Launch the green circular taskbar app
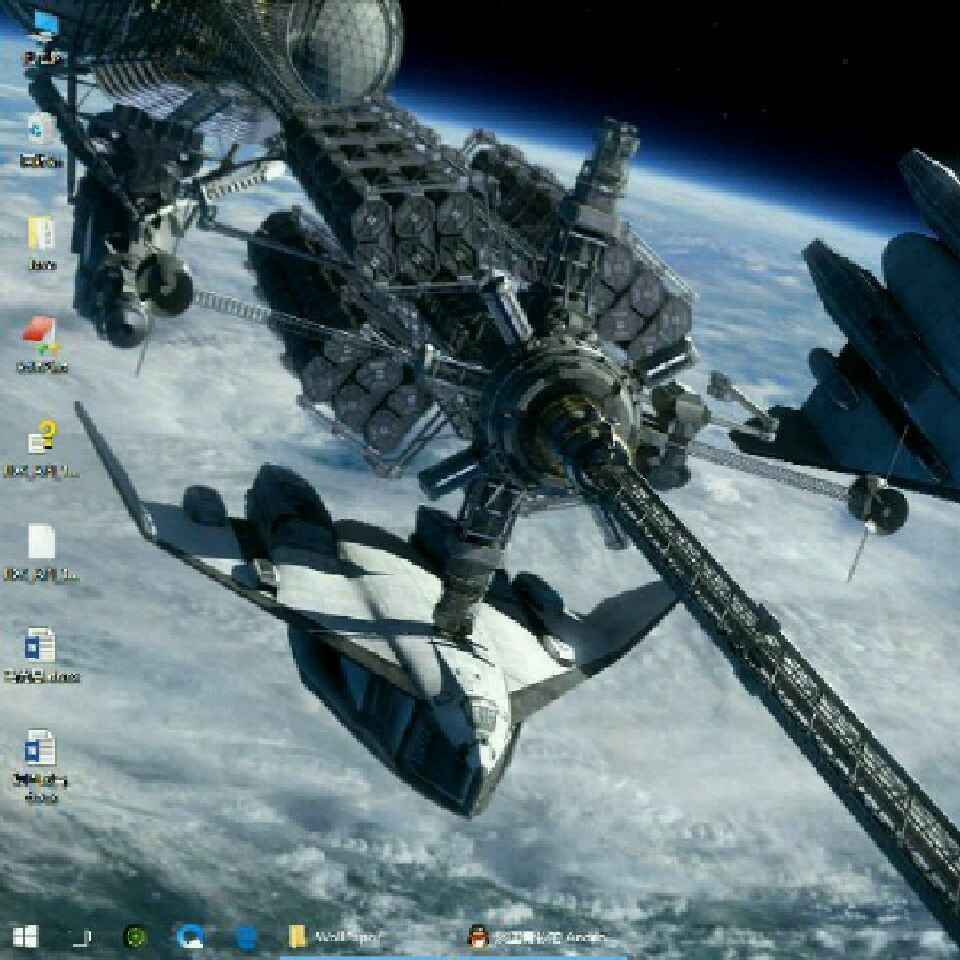Viewport: 960px width, 960px height. click(x=135, y=936)
